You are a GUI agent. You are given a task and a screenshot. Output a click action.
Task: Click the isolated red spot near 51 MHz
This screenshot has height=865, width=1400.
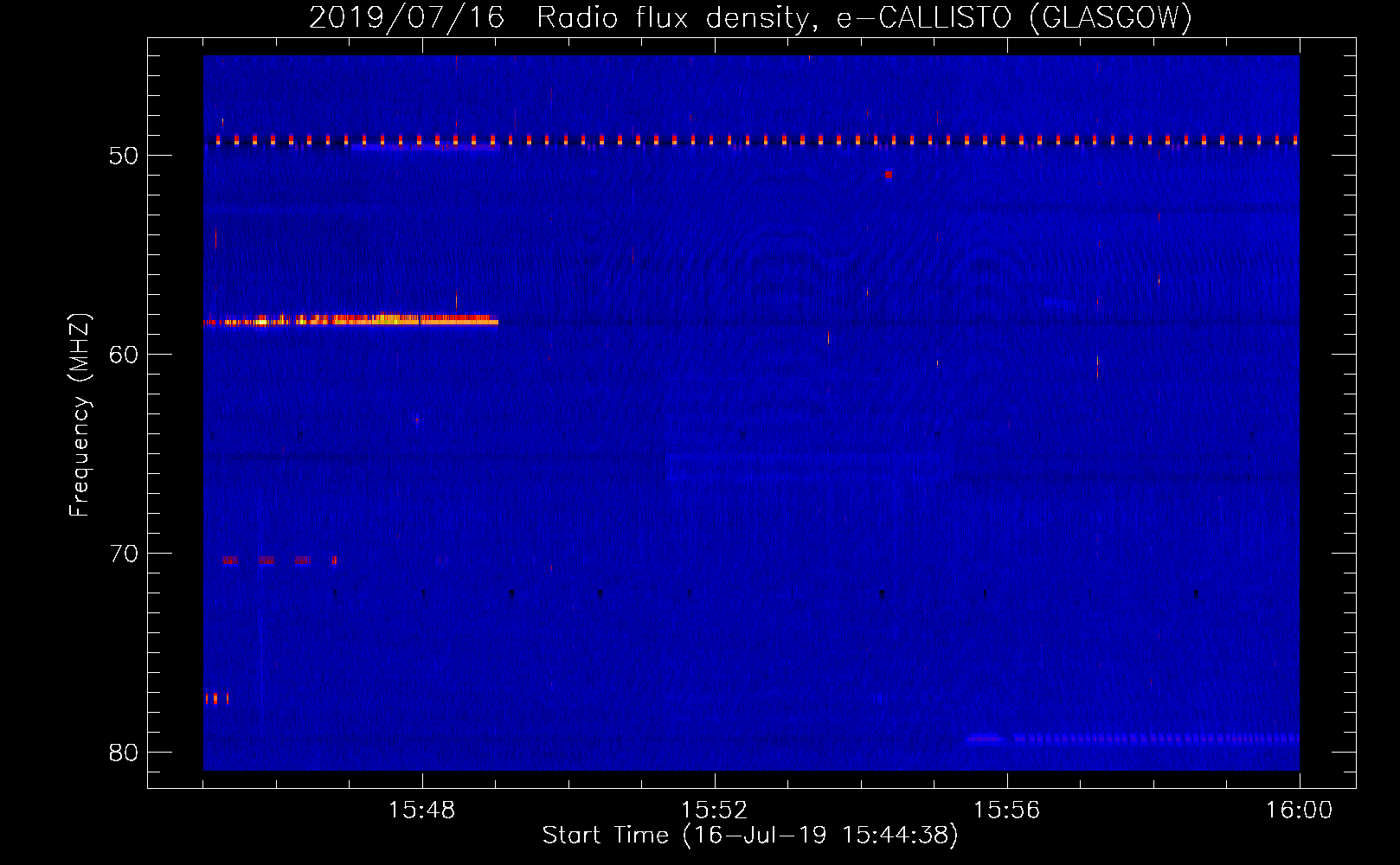(x=889, y=175)
